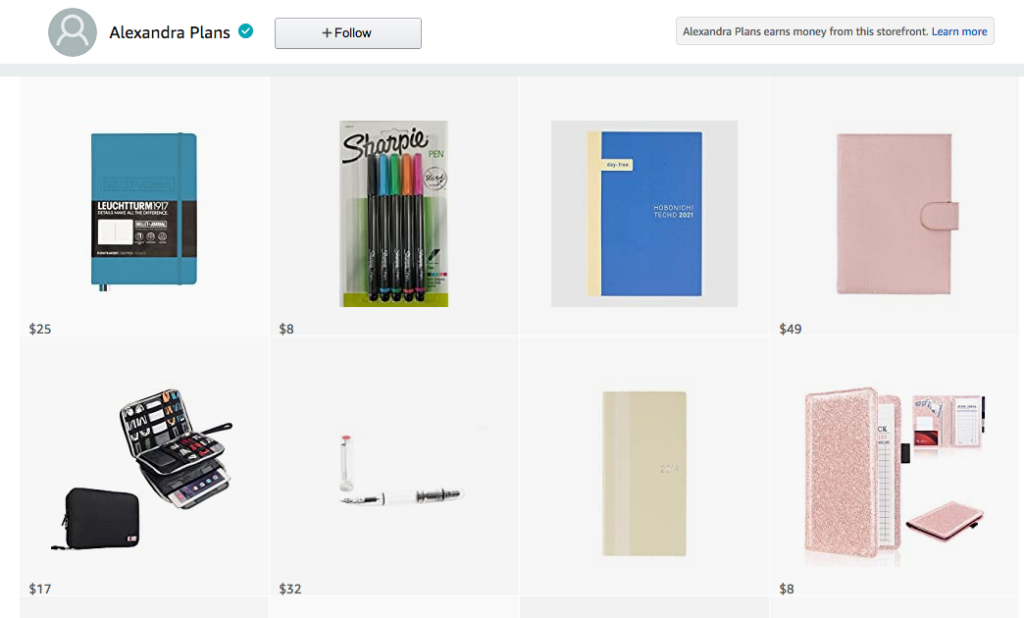1024x618 pixels.
Task: Click the $32 price under fountain pen
Action: [x=290, y=589]
